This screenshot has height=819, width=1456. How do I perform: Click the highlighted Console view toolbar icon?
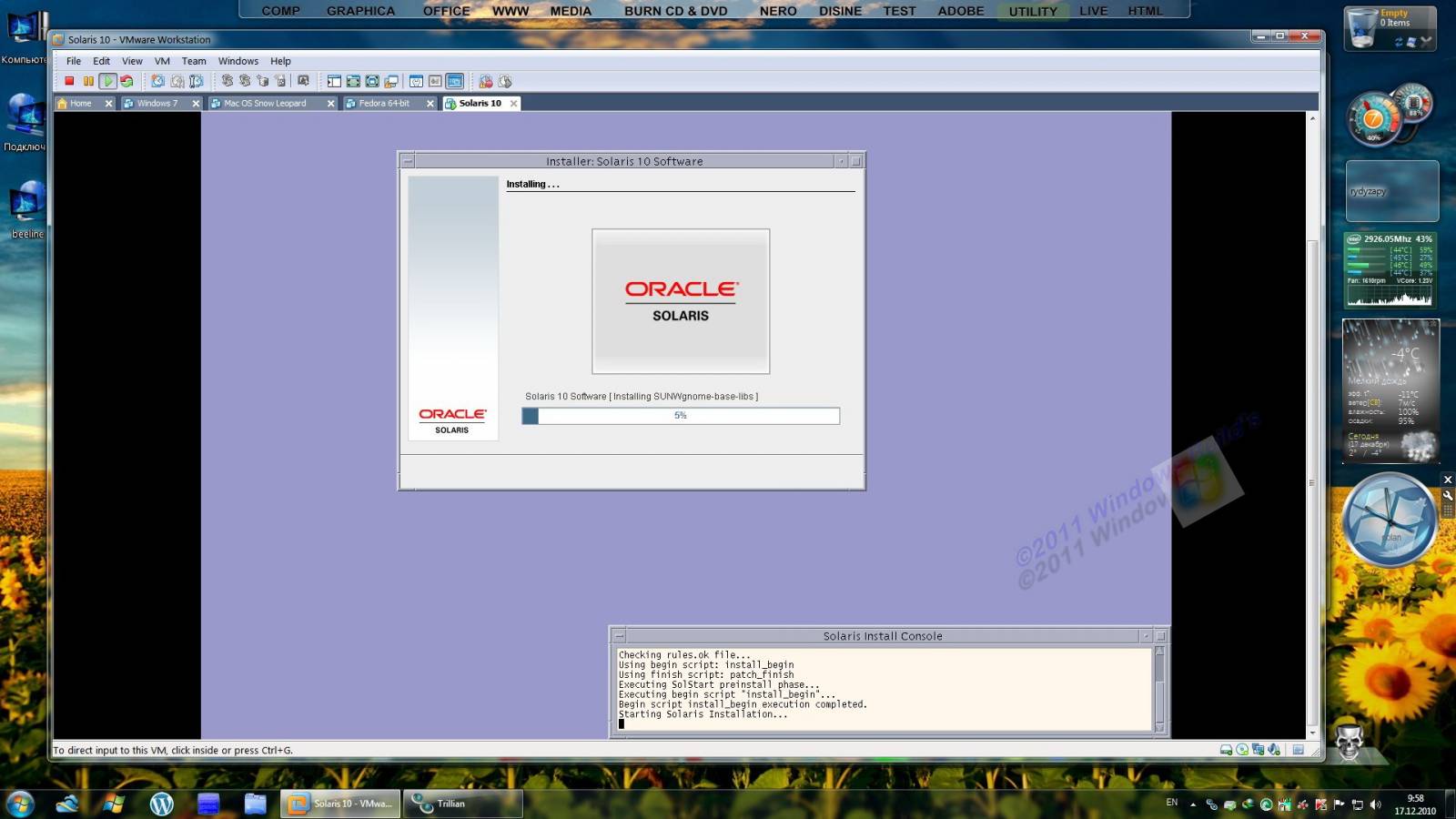click(x=455, y=81)
